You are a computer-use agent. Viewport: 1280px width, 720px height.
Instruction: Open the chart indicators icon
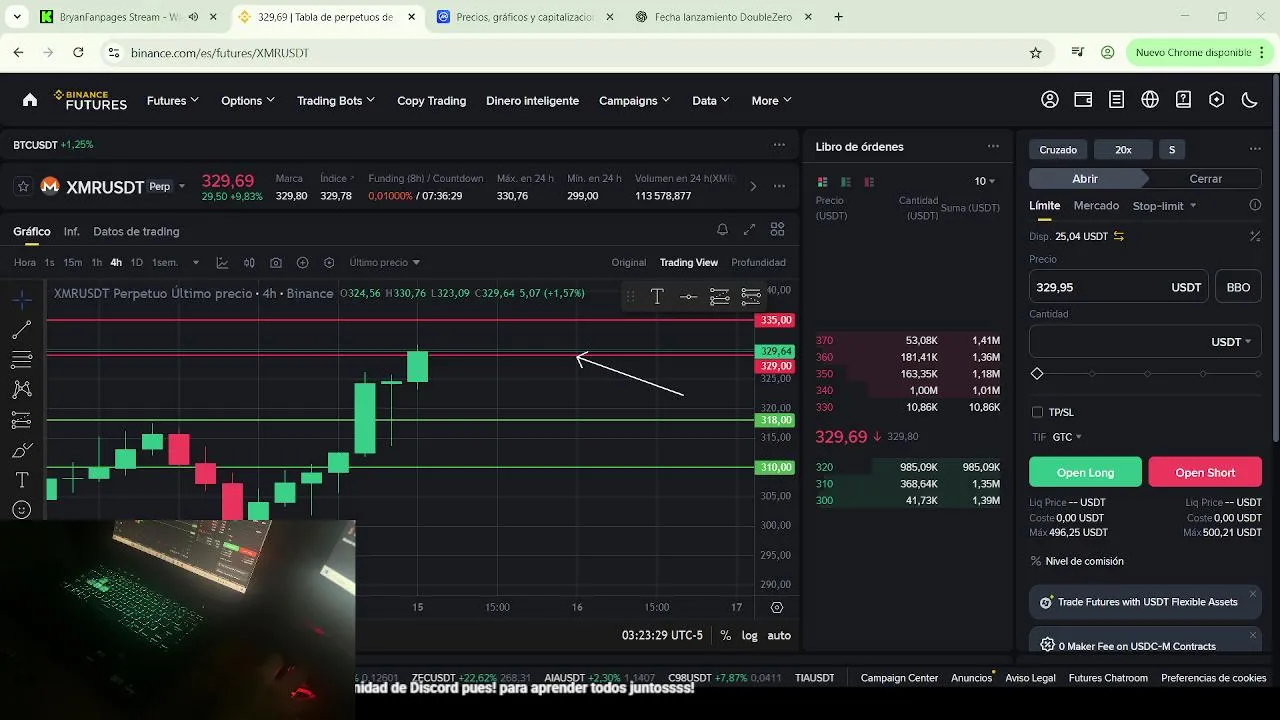pyautogui.click(x=222, y=262)
